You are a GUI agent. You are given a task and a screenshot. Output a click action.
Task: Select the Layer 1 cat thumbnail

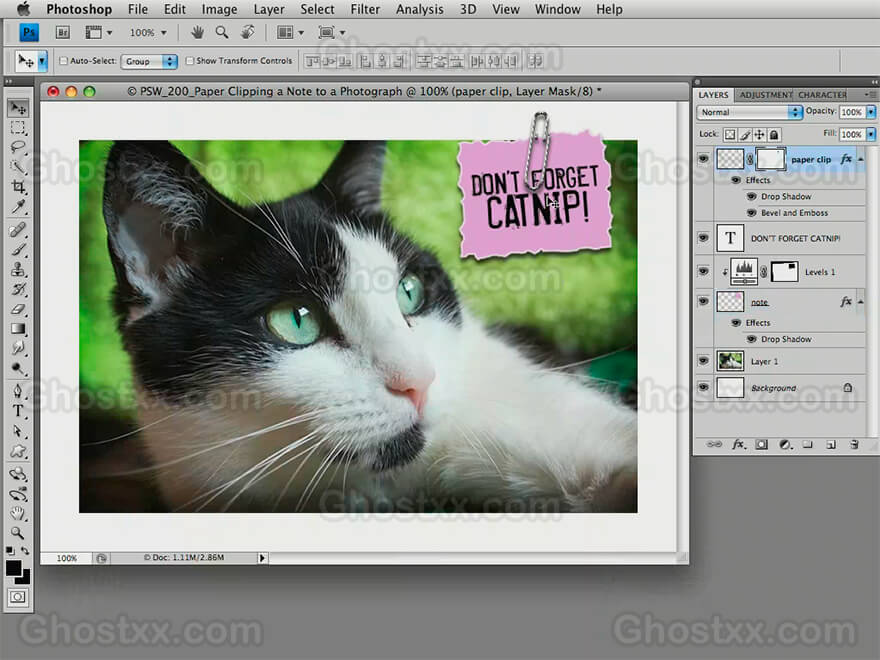[730, 361]
